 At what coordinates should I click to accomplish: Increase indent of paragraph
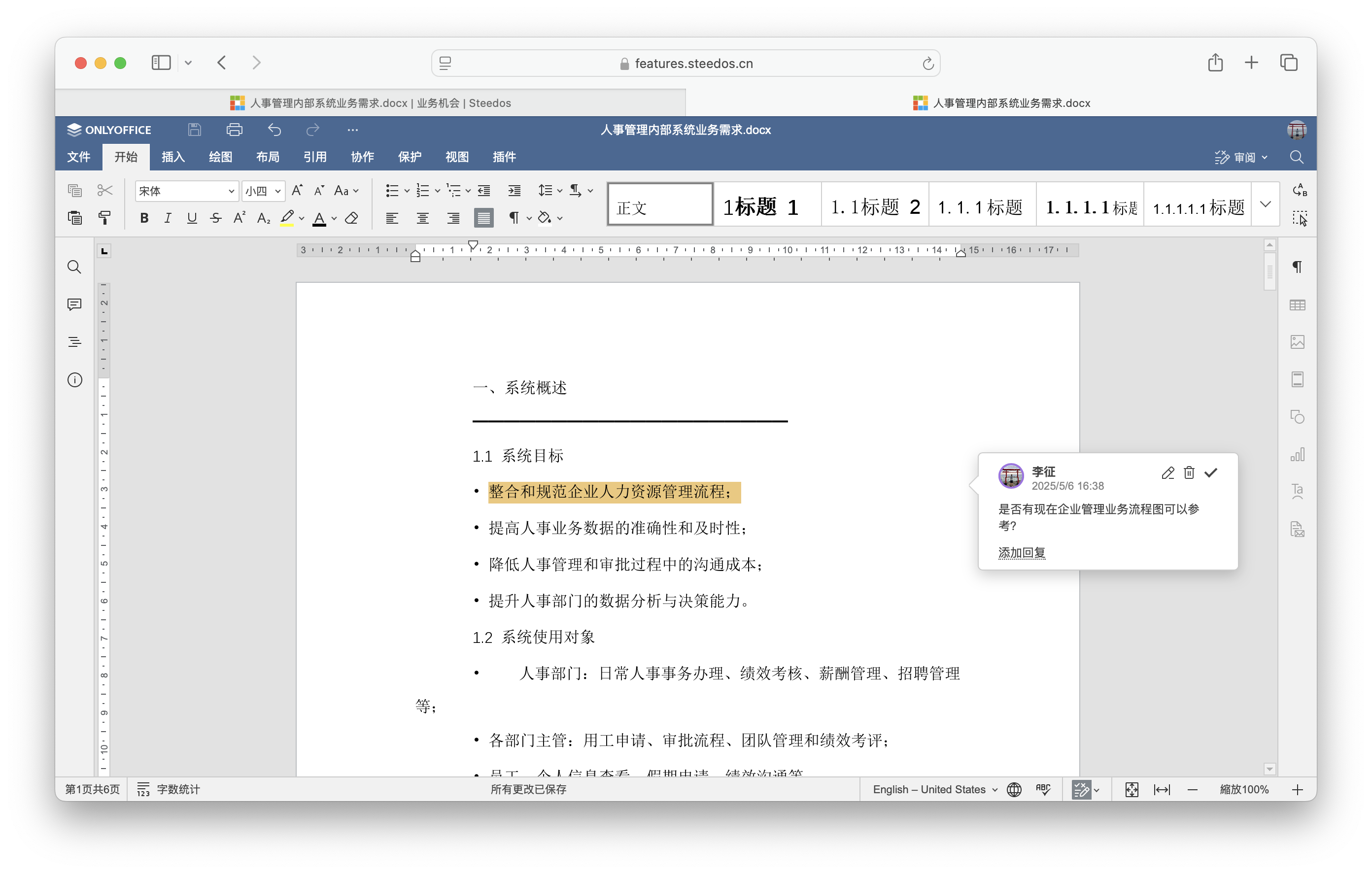pyautogui.click(x=514, y=190)
